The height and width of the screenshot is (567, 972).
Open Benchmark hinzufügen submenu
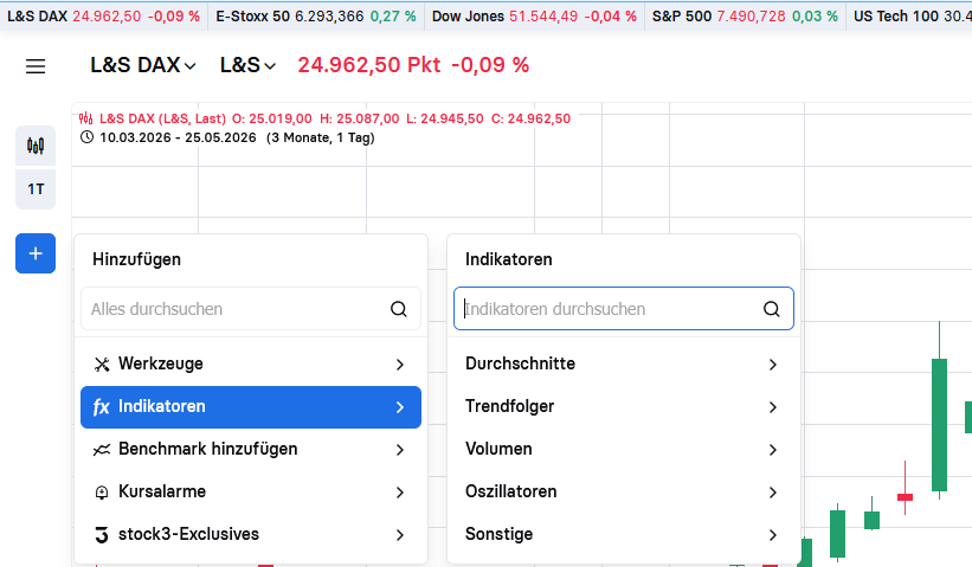click(250, 449)
